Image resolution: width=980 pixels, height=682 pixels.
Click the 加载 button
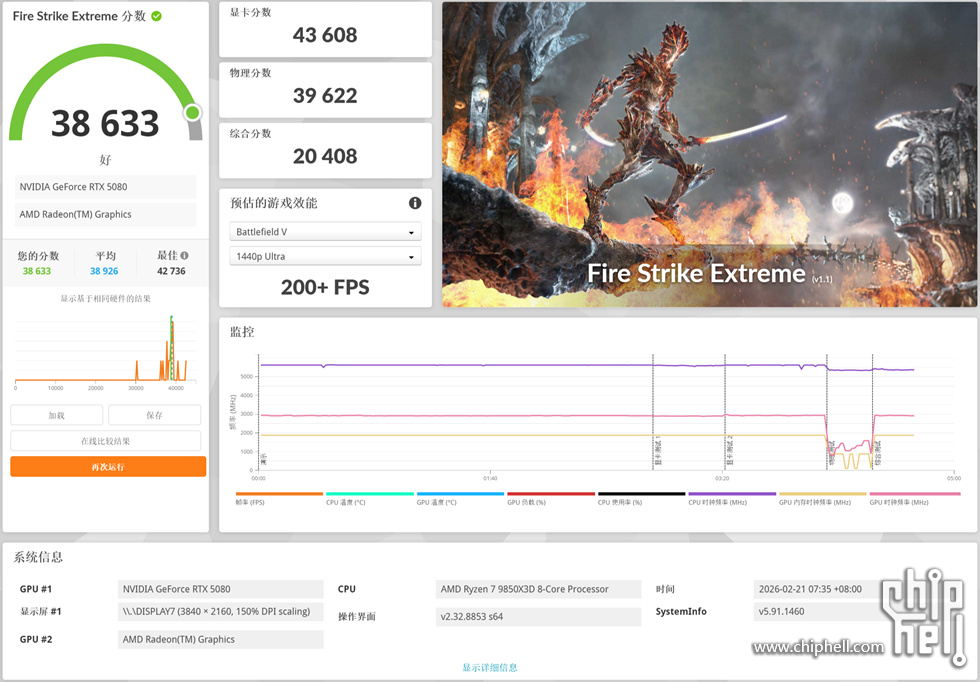[56, 415]
